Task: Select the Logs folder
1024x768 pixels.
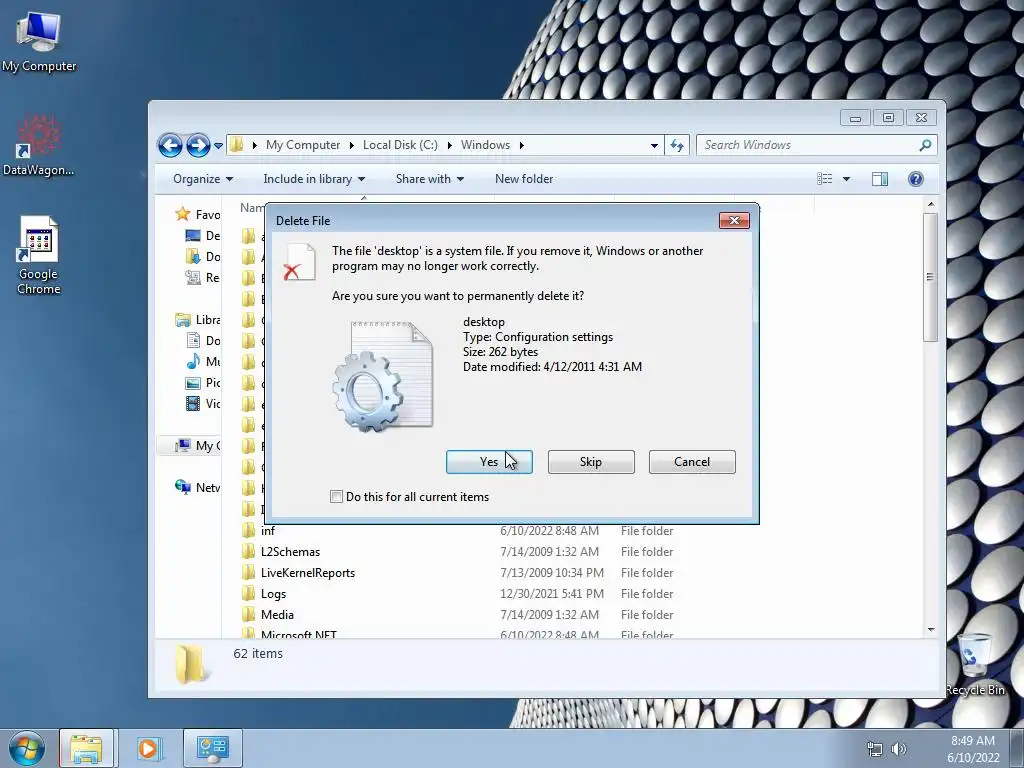Action: click(274, 594)
